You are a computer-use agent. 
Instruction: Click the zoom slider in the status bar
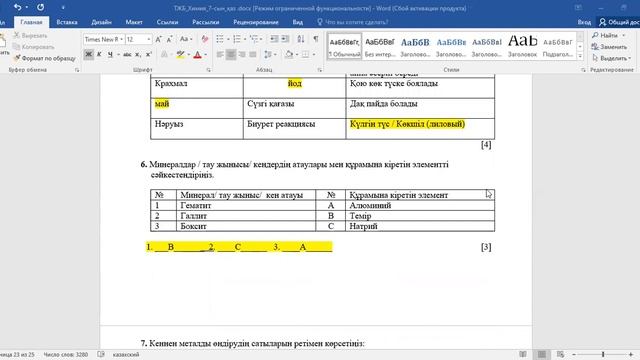[x=602, y=354]
